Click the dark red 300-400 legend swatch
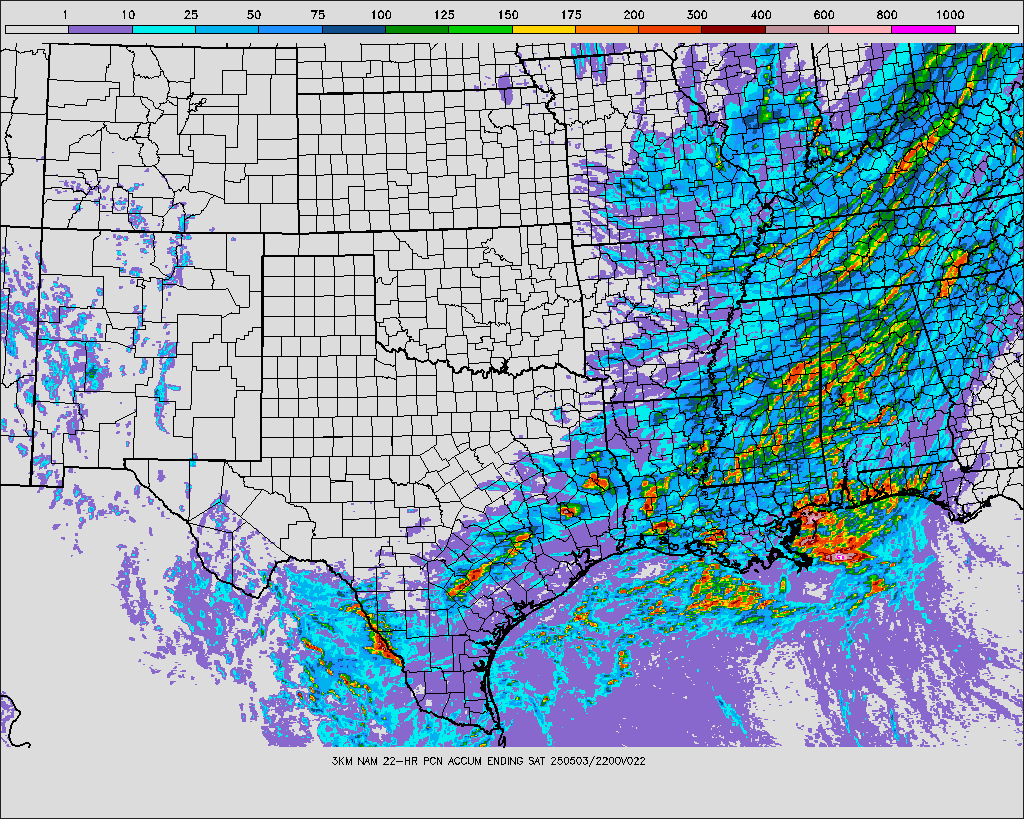Viewport: 1024px width, 819px height. [734, 29]
